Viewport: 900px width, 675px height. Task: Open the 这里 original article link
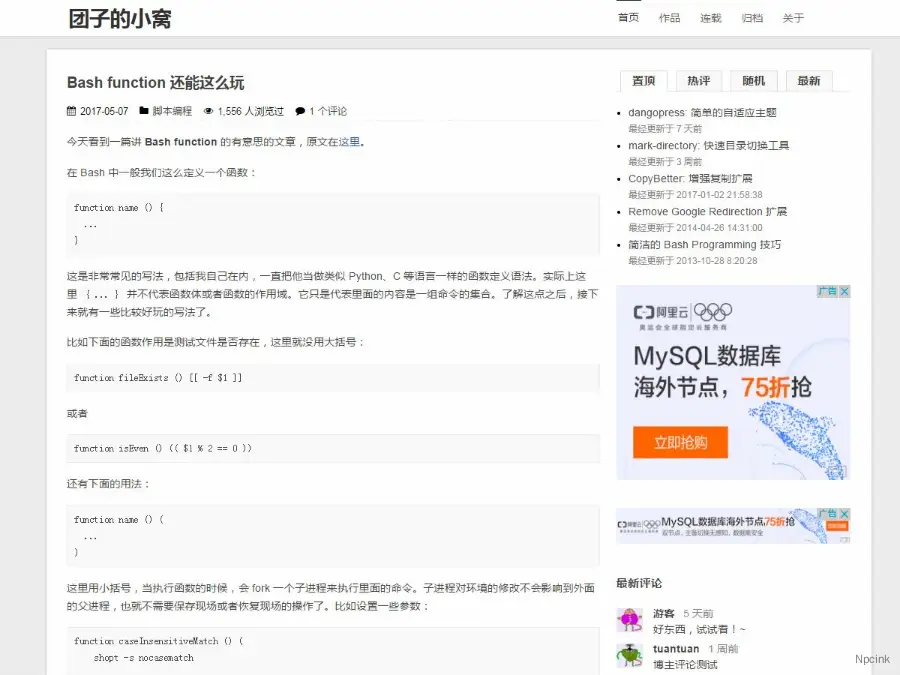[349, 142]
